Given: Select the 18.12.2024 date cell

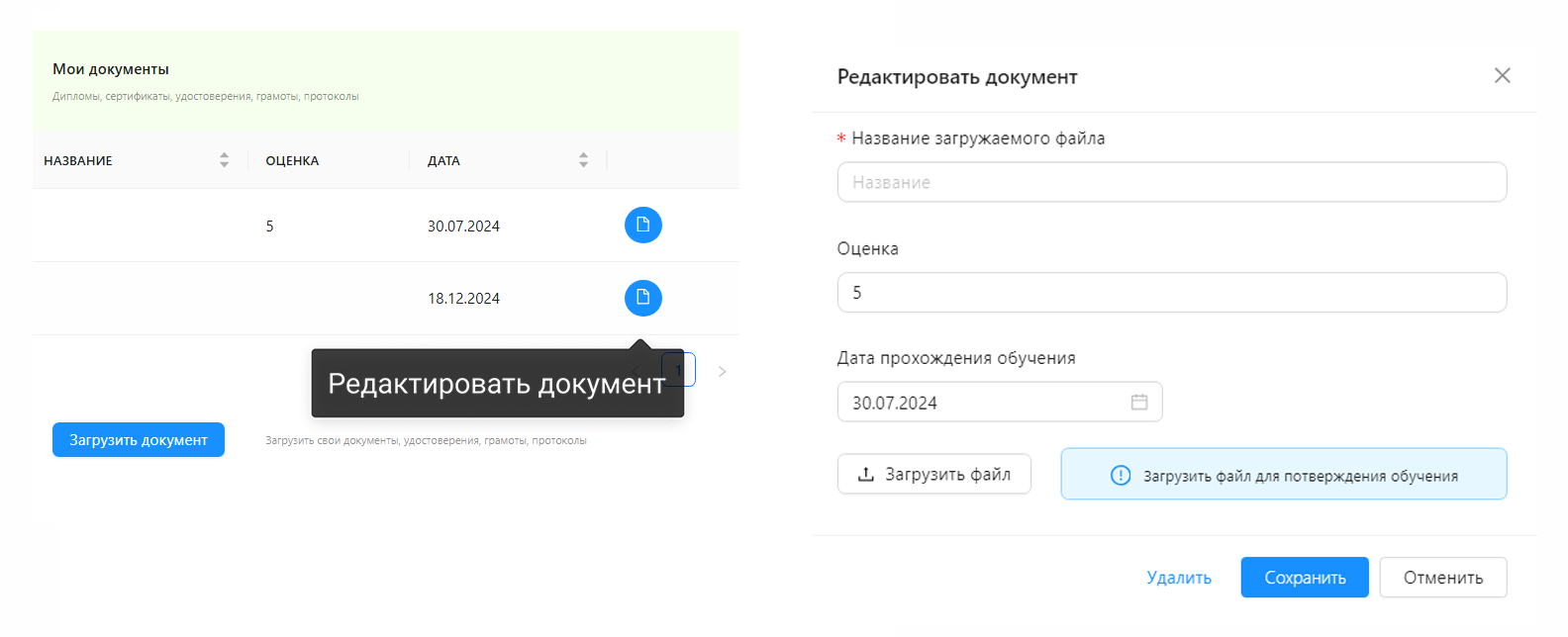Looking at the screenshot, I should 463,299.
